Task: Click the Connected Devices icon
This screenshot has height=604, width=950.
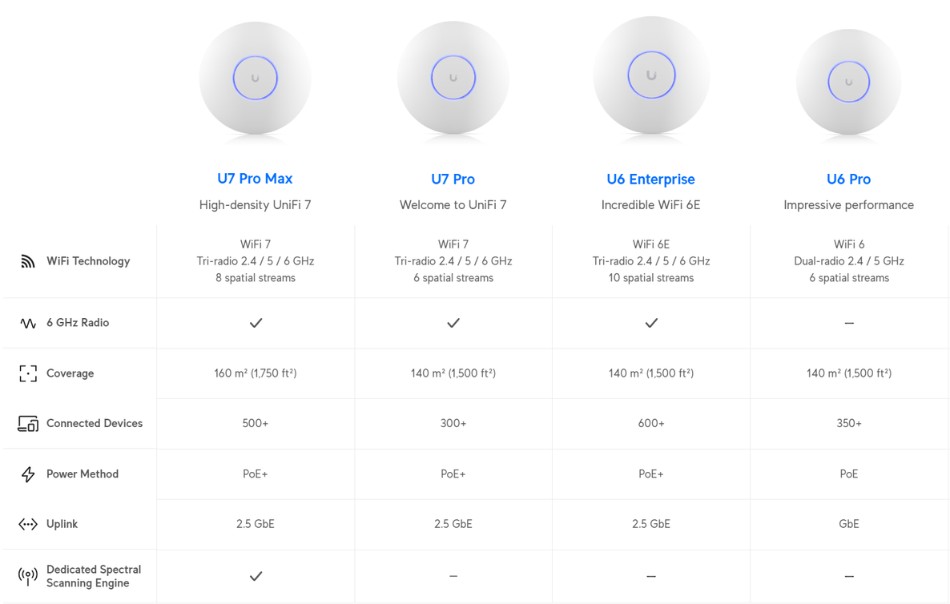Action: (28, 424)
